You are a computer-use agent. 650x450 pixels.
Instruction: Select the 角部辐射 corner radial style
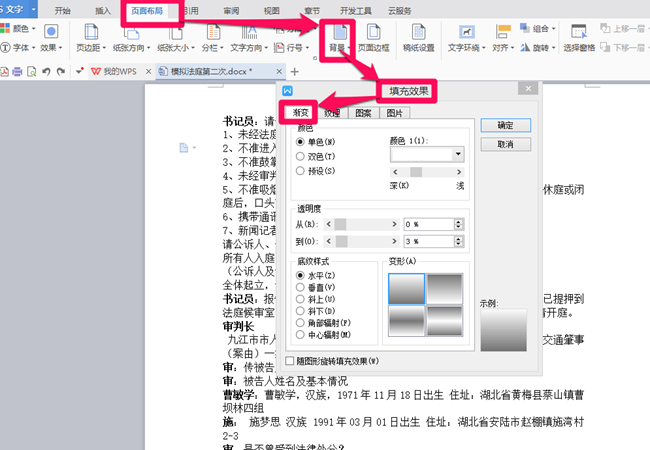[x=301, y=323]
